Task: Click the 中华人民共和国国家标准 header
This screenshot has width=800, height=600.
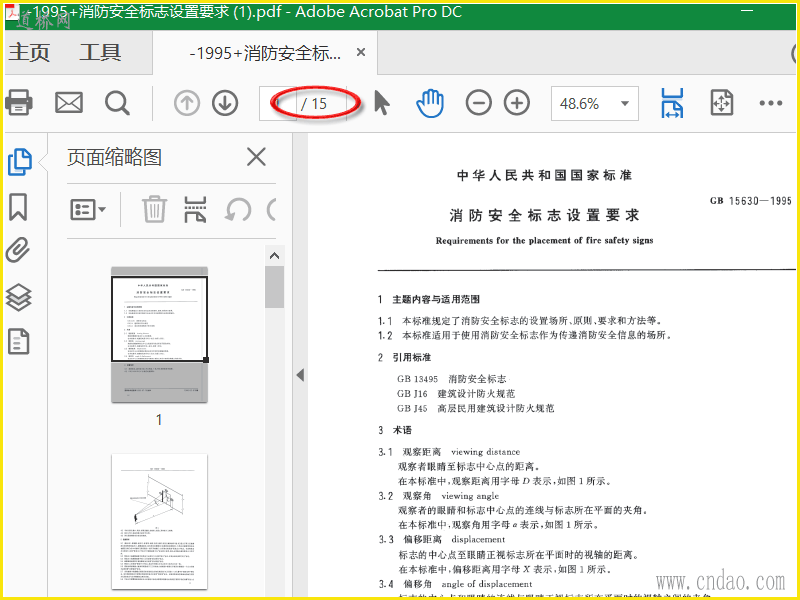Action: click(x=544, y=176)
